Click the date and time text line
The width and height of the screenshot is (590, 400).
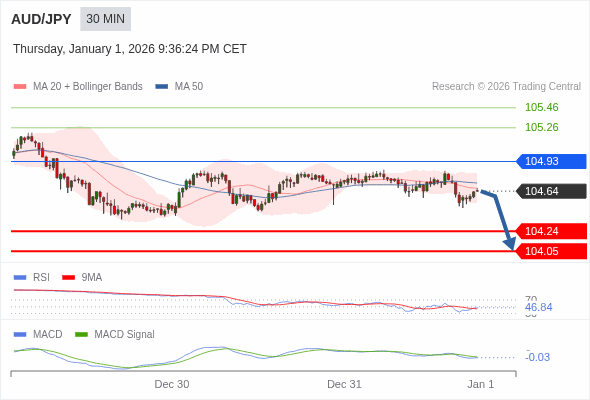pyautogui.click(x=130, y=49)
